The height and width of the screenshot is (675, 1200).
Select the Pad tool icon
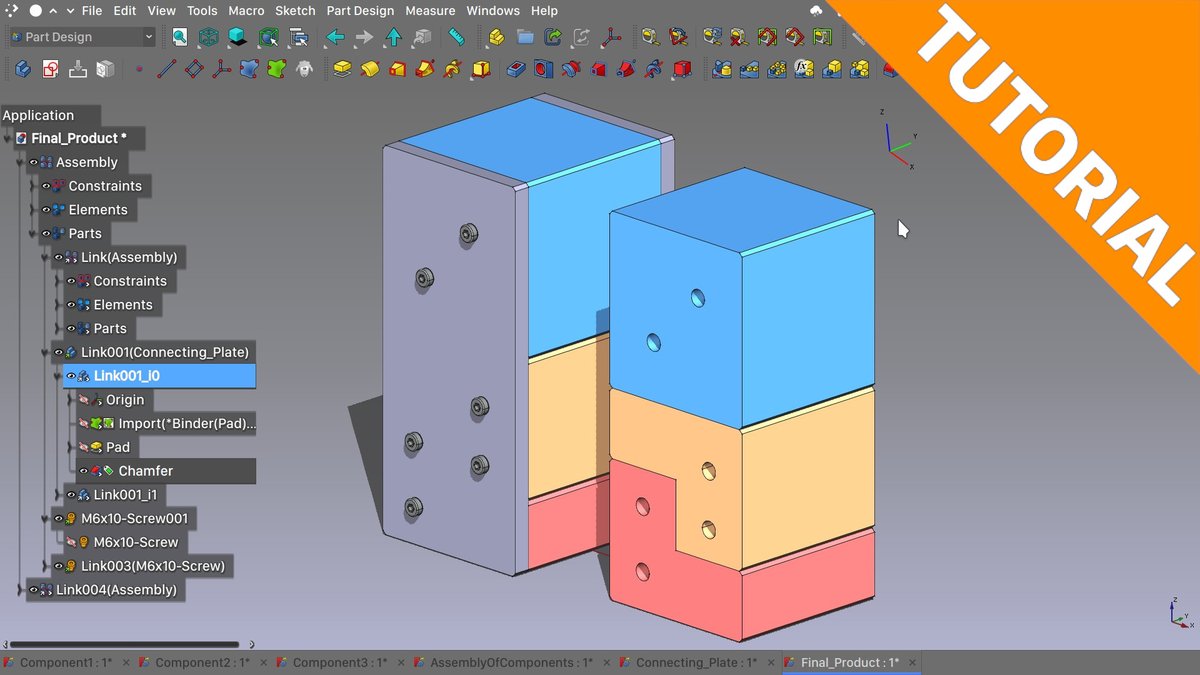342,69
